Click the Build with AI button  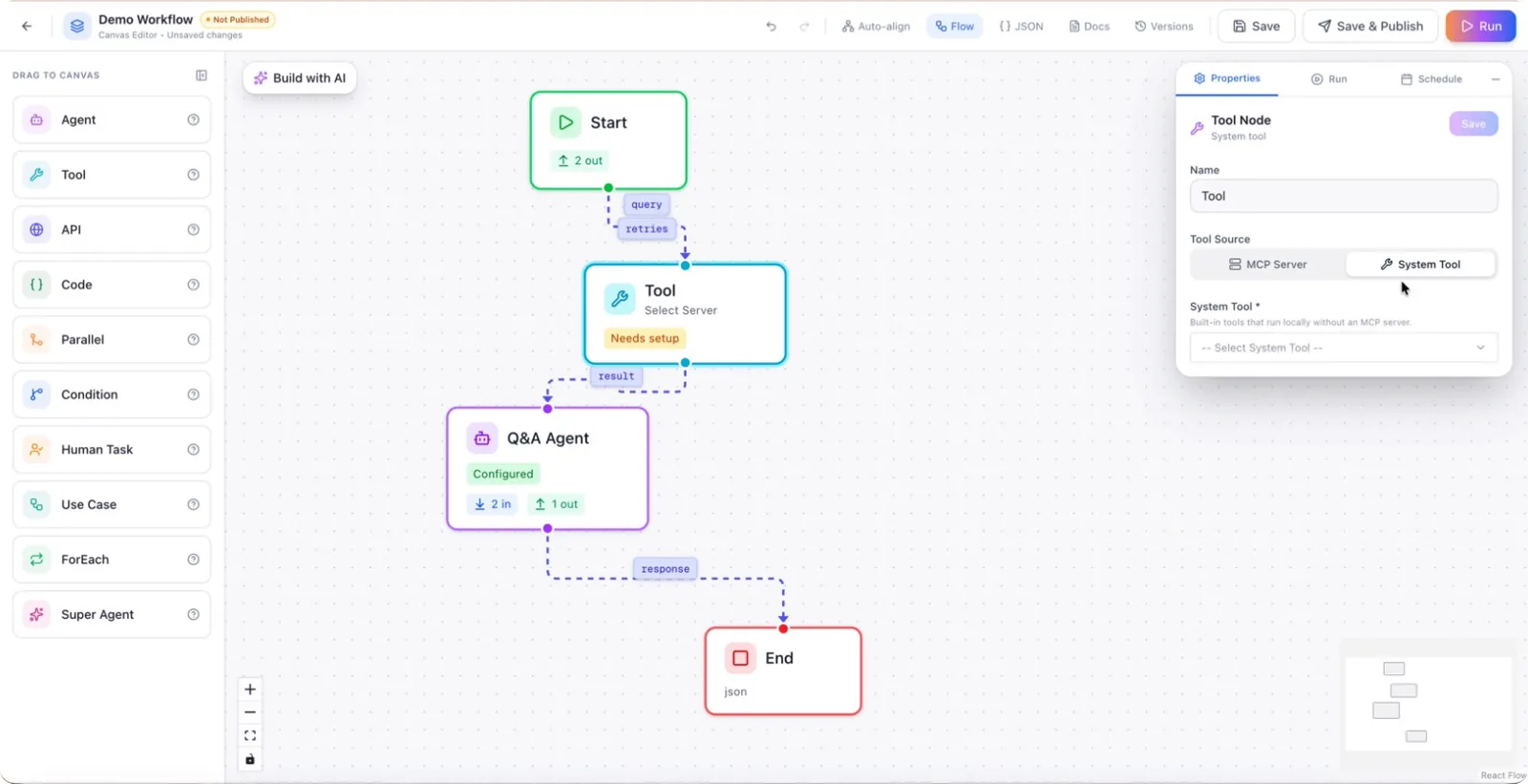(x=300, y=78)
